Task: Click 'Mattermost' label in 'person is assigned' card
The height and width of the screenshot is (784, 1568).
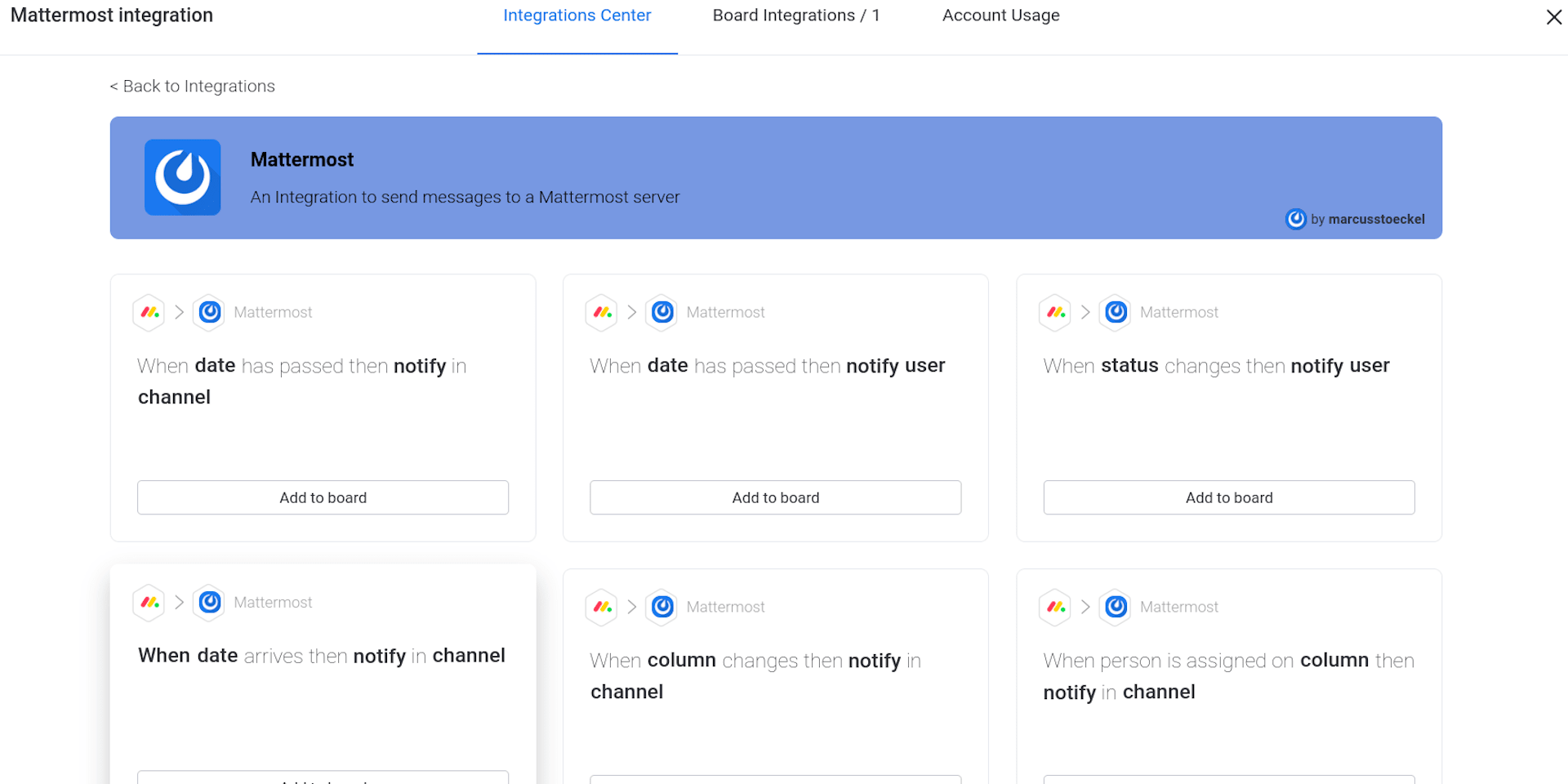Action: pos(1178,607)
